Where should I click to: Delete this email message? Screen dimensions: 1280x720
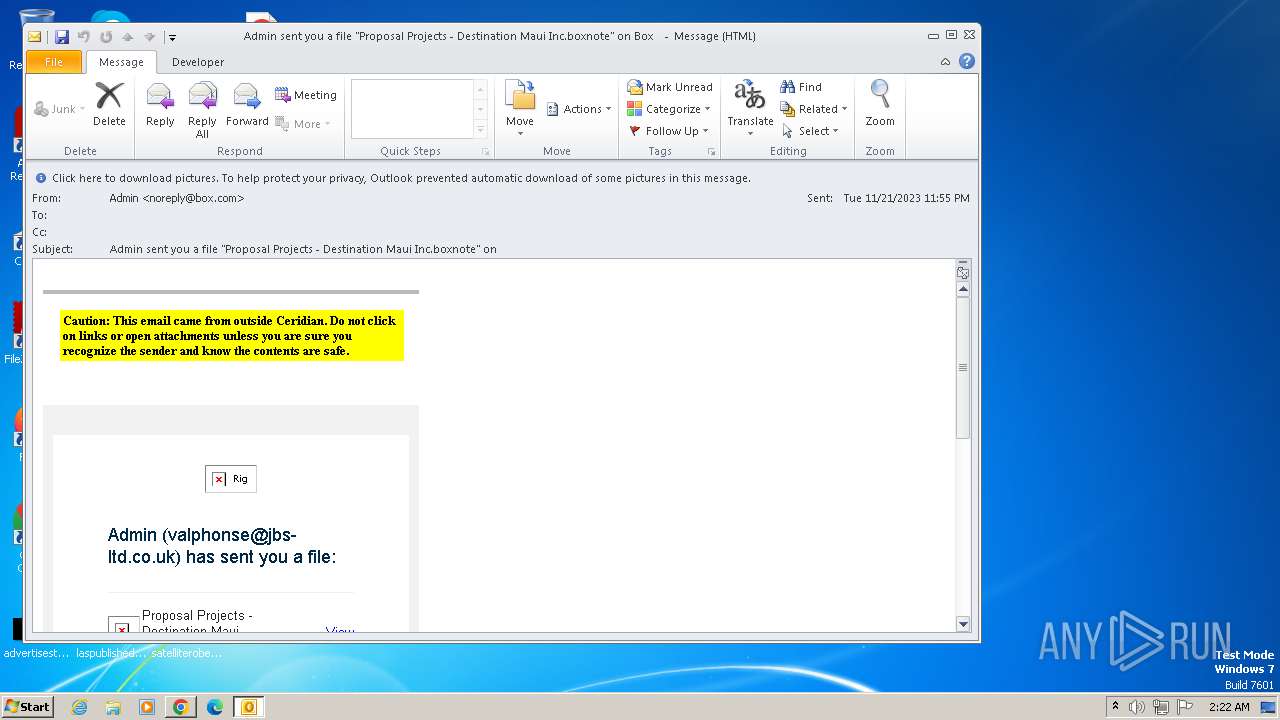coord(109,105)
